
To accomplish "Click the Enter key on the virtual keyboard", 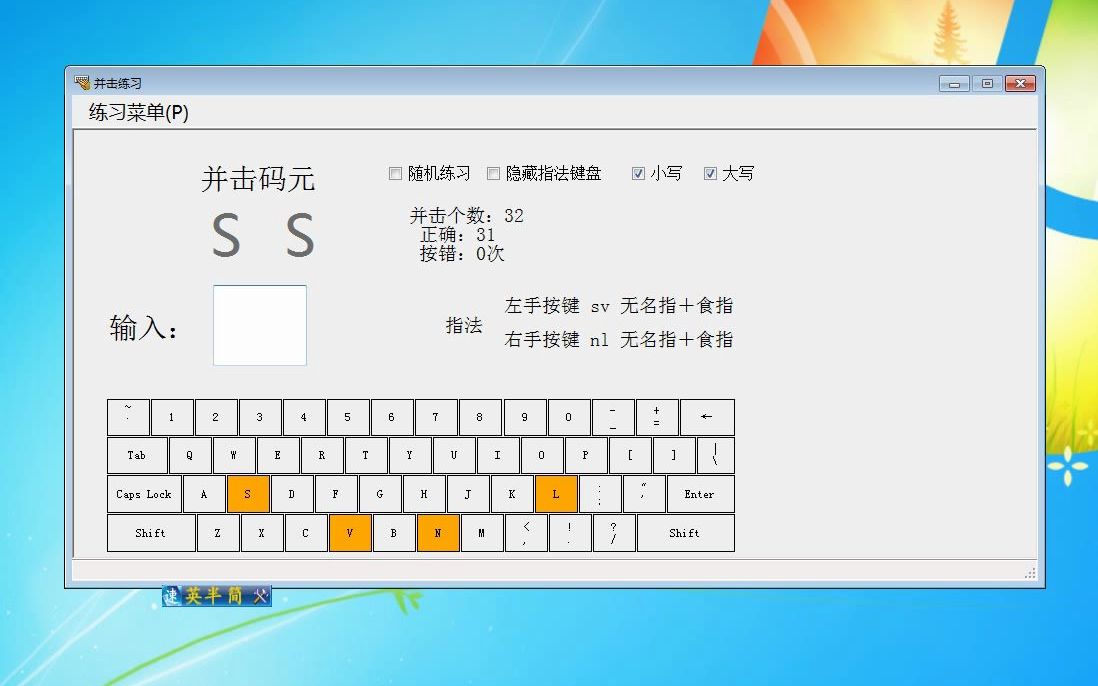I will point(700,494).
